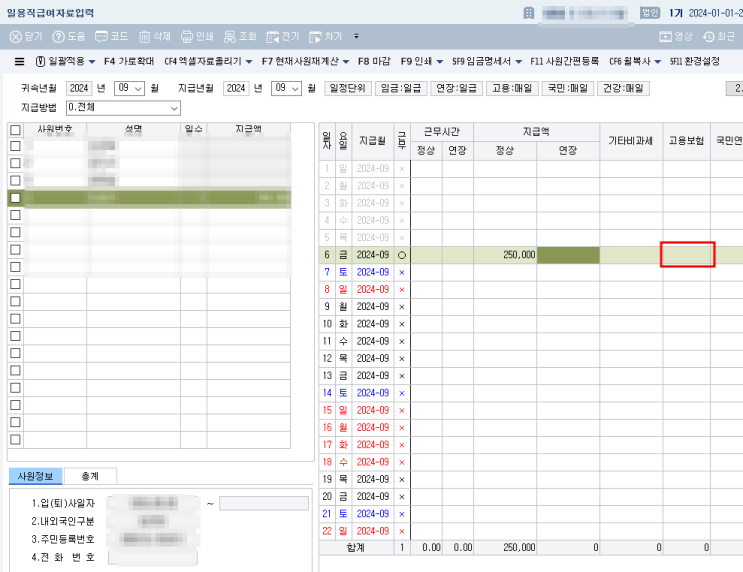Toggle the 근무 X mark for day 22
Screen dimensions: 743x572
click(x=402, y=531)
